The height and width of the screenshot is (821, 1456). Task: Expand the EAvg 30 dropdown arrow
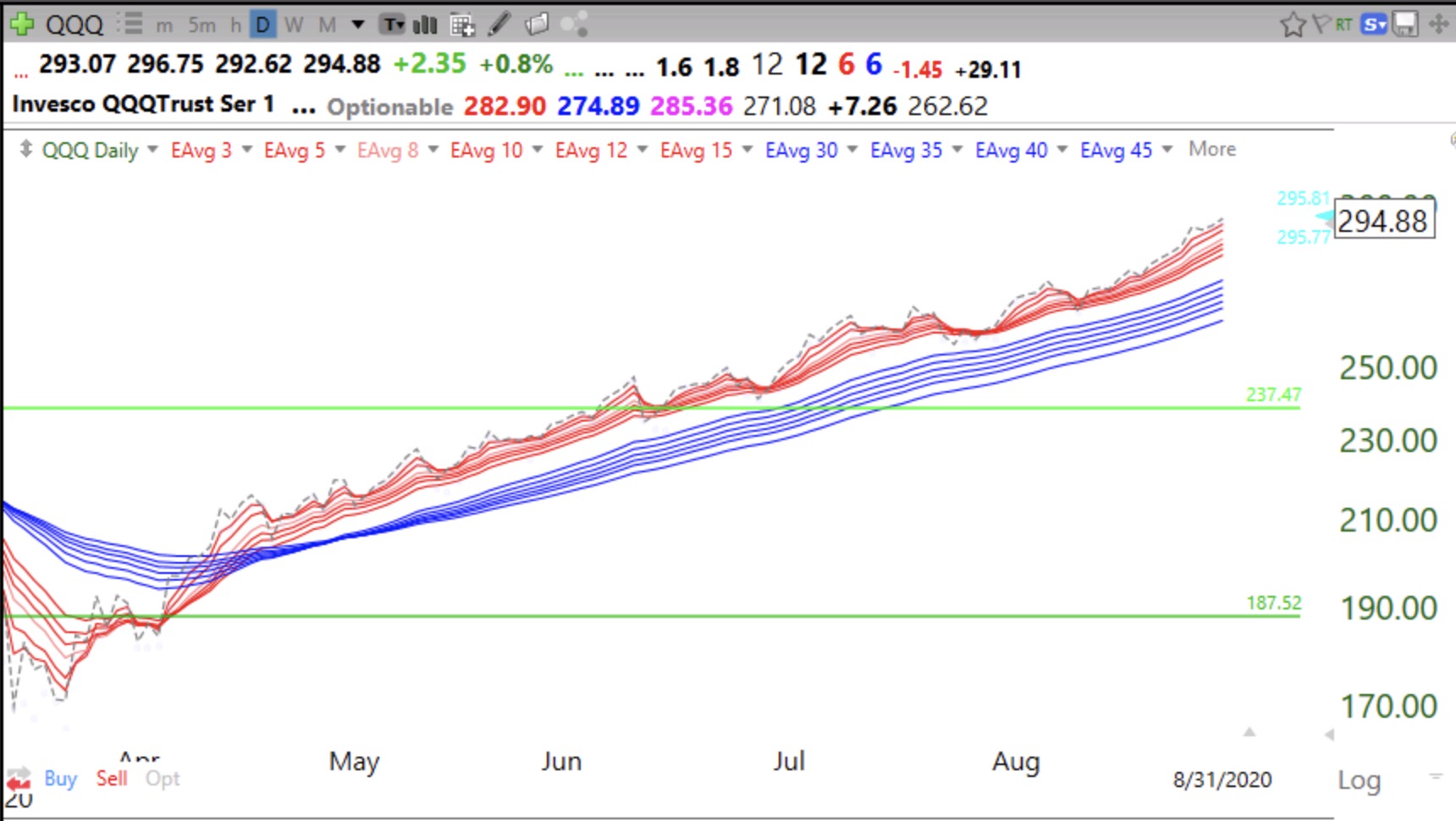852,150
